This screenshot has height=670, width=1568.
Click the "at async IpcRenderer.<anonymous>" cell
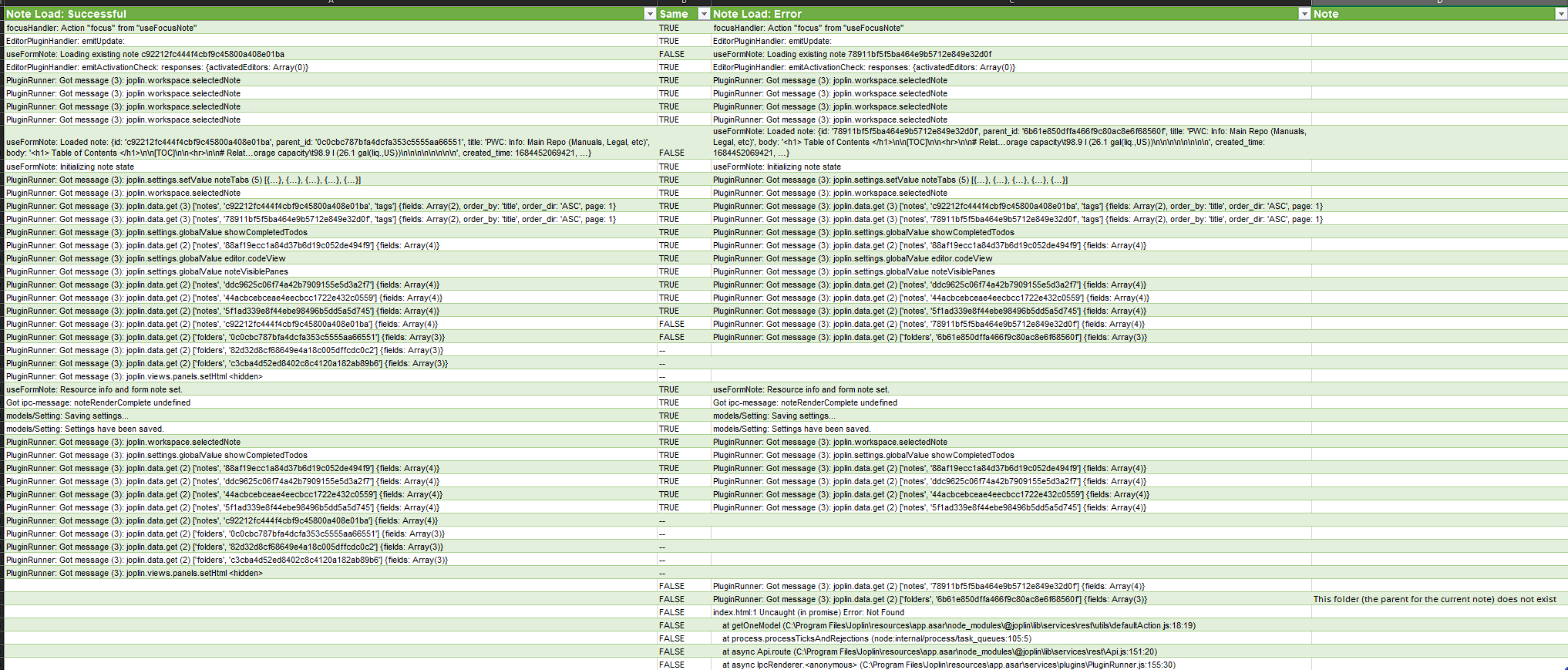[1011, 665]
